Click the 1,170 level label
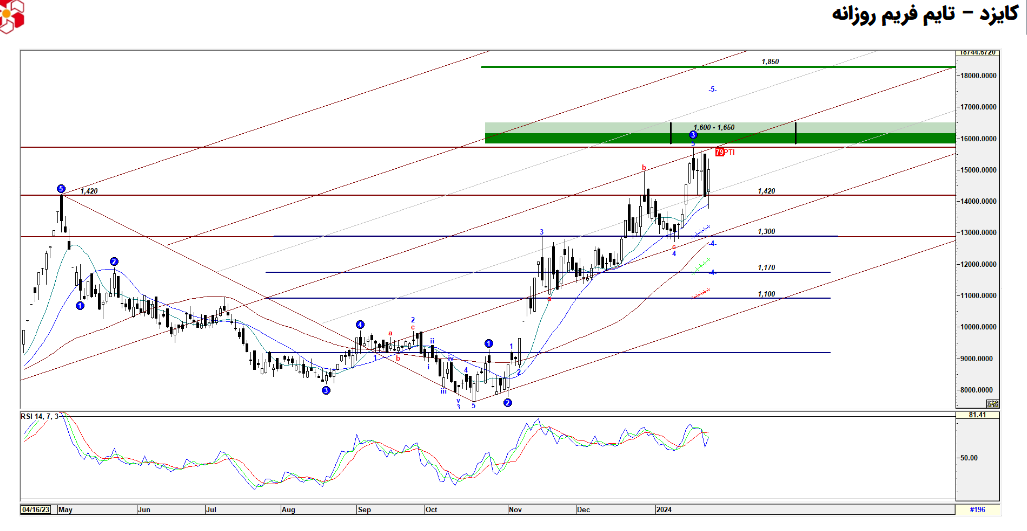Viewport: 1027px width, 531px height. point(766,268)
